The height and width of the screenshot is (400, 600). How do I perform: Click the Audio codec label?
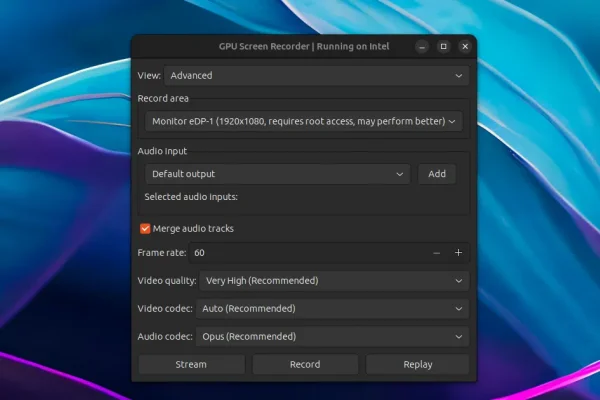click(165, 336)
